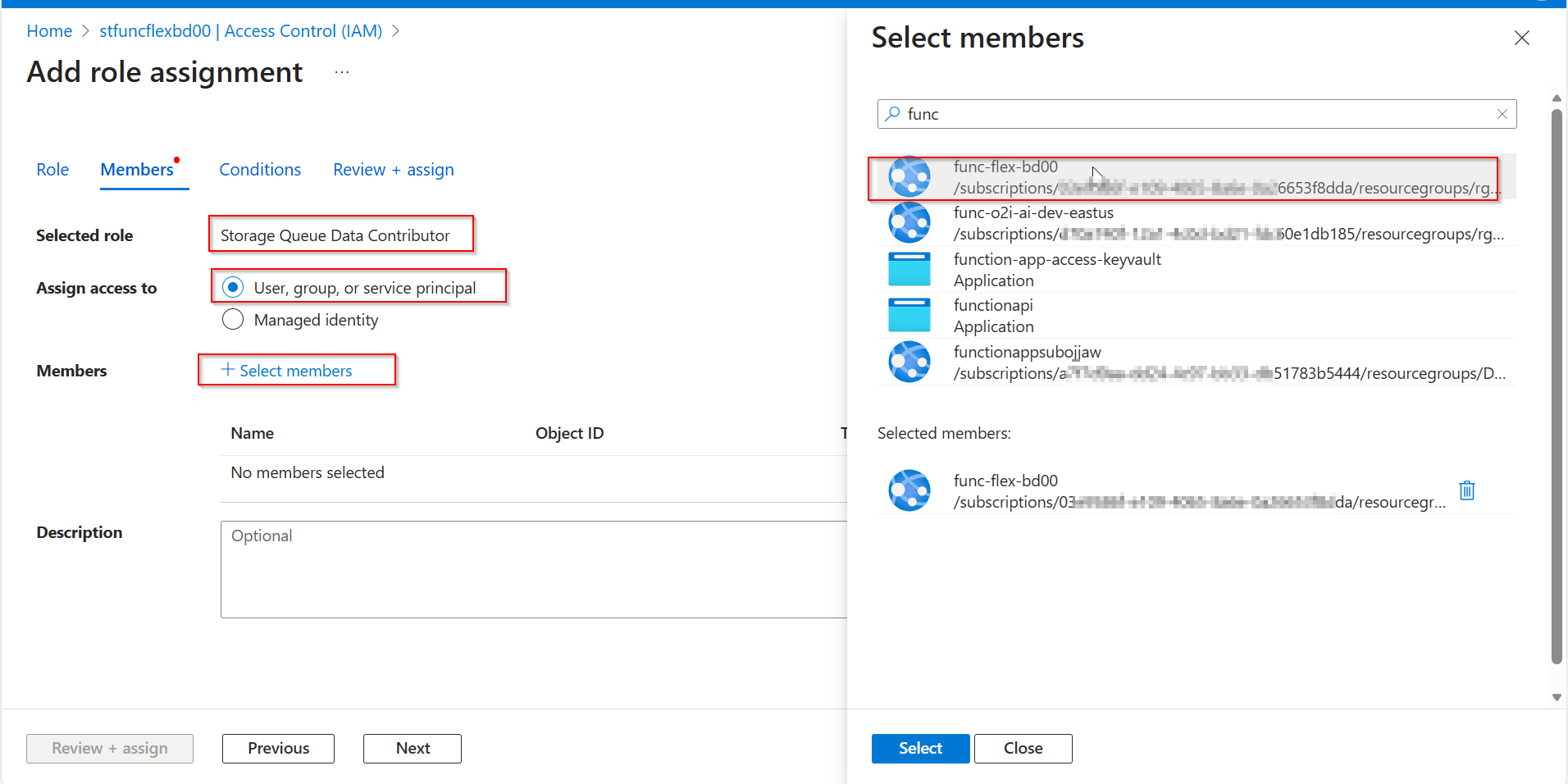The width and height of the screenshot is (1568, 784).
Task: Click the member search input field
Action: pyautogui.click(x=1197, y=114)
